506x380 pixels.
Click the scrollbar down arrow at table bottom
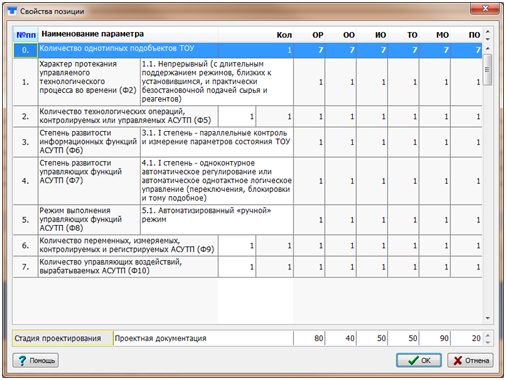[488, 318]
